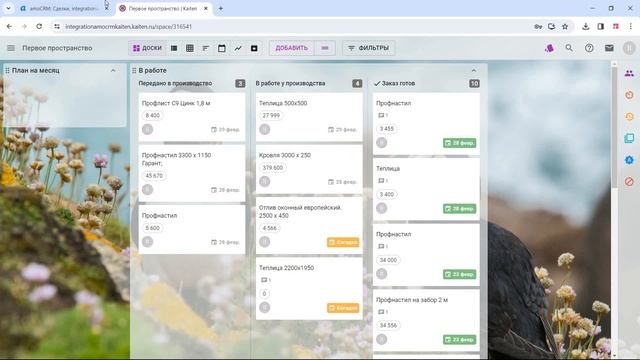The width and height of the screenshot is (640, 360).
Task: Open the Профнастил card priced 5 600
Action: click(x=192, y=229)
